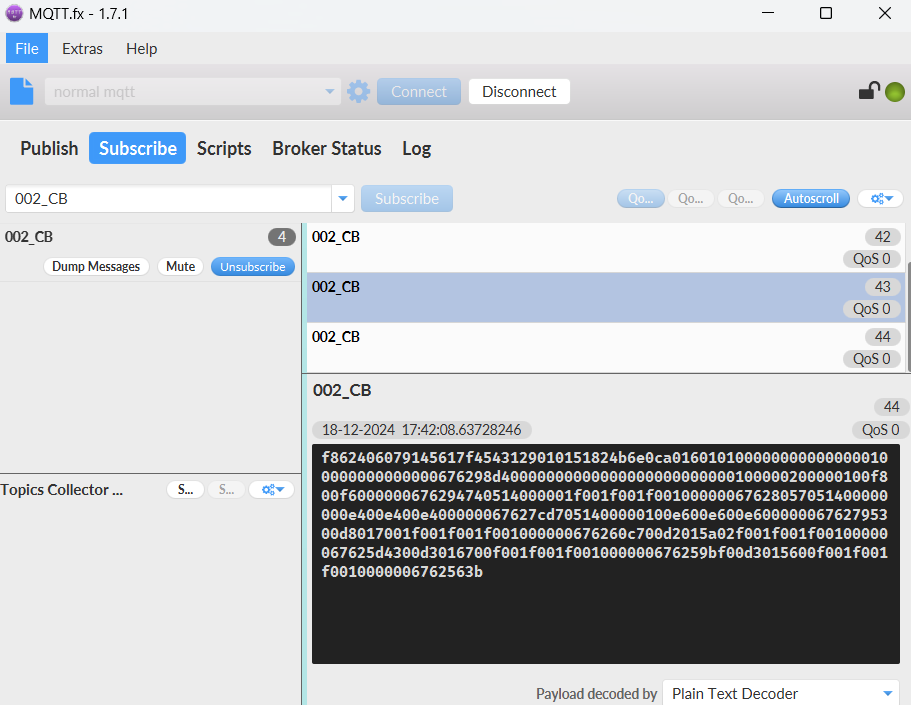Toggle the Autoscroll button
This screenshot has height=705, width=911.
coord(810,199)
